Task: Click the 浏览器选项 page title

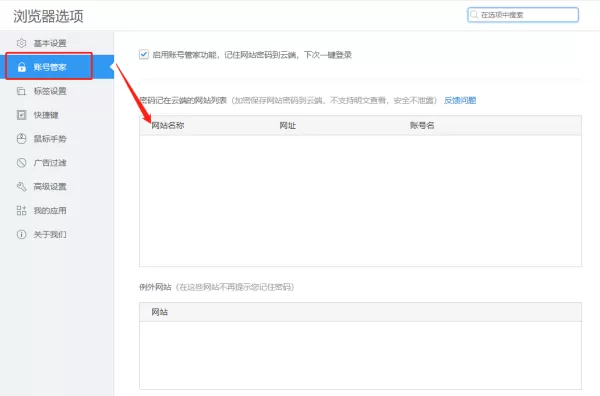Action: click(48, 16)
